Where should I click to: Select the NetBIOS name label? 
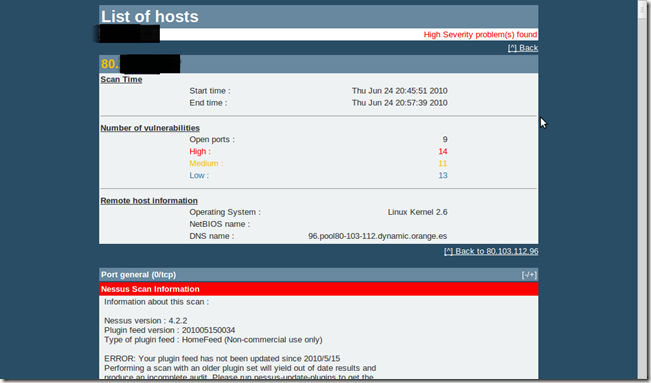pyautogui.click(x=220, y=224)
